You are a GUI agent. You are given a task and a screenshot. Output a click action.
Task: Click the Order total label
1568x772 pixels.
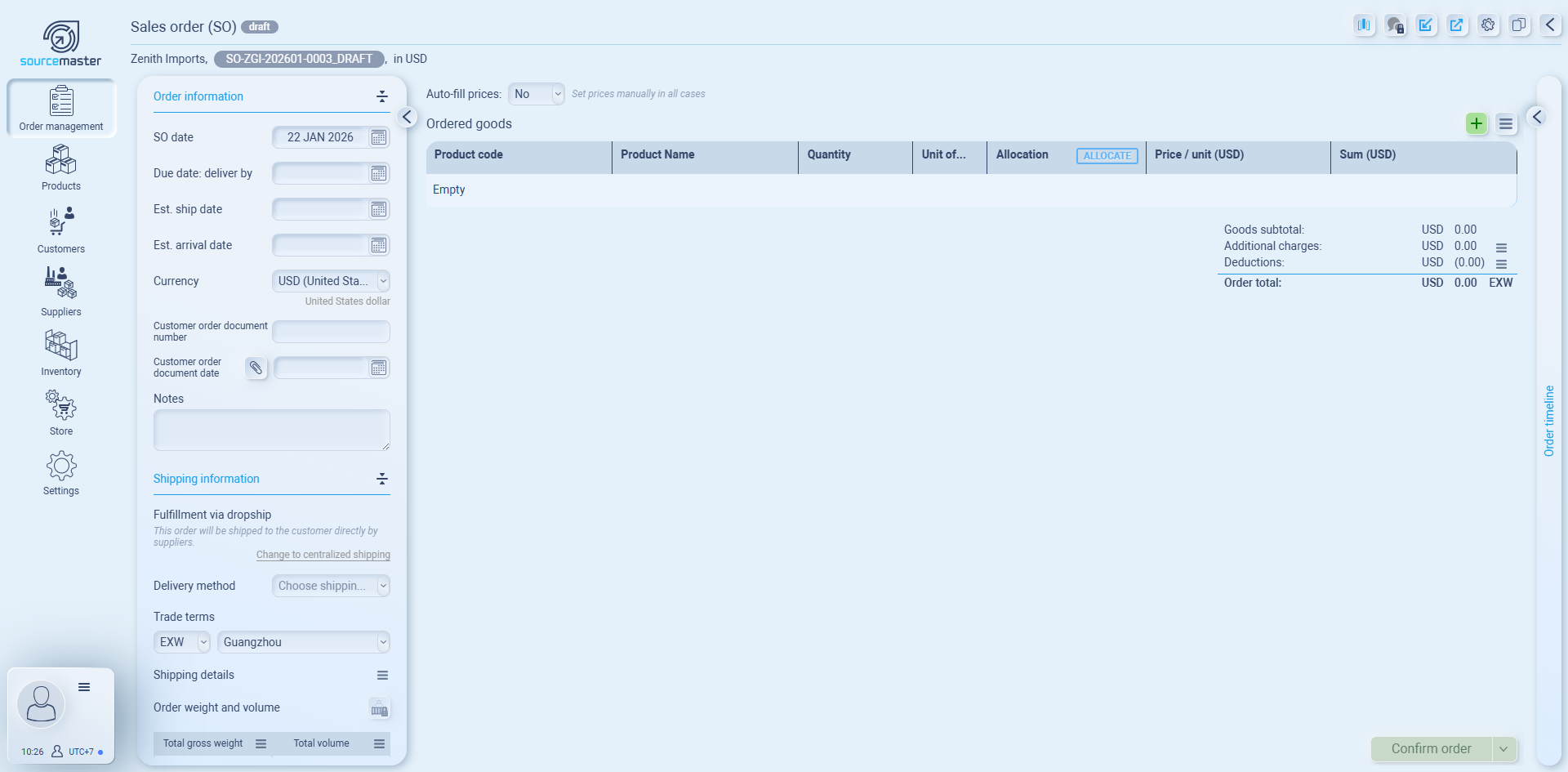click(1253, 283)
